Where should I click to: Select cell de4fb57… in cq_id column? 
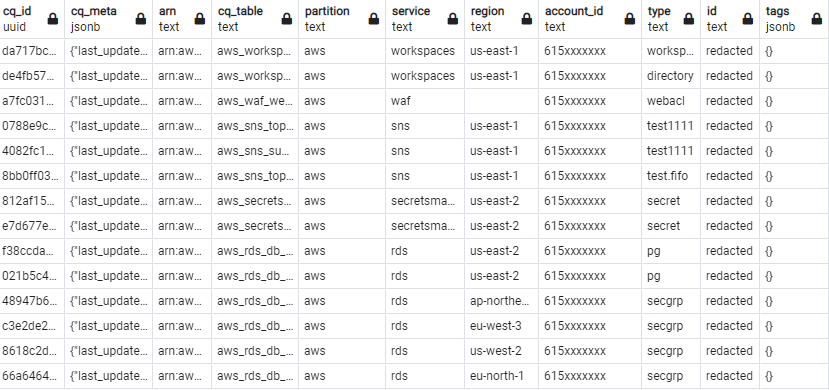point(32,76)
